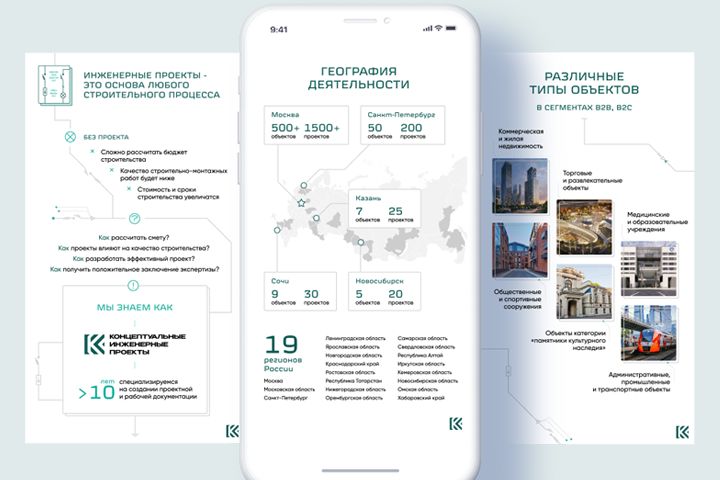The width and height of the screenshot is (720, 480).
Task: Click 'Ленинградская область' in regions list
Action: click(x=355, y=339)
